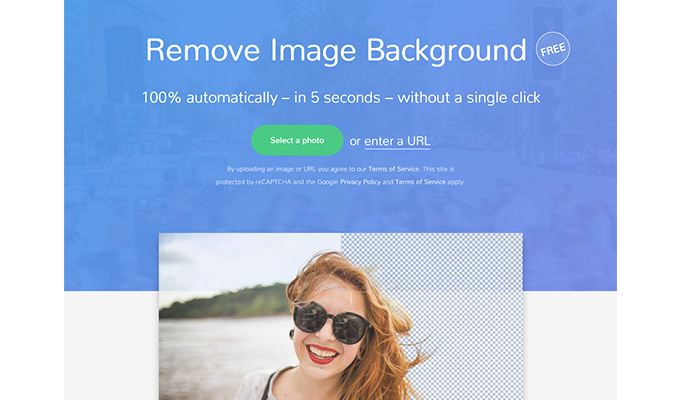Click the woman's smiling mouth in photo
Image resolution: width=680 pixels, height=400 pixels.
coord(323,354)
